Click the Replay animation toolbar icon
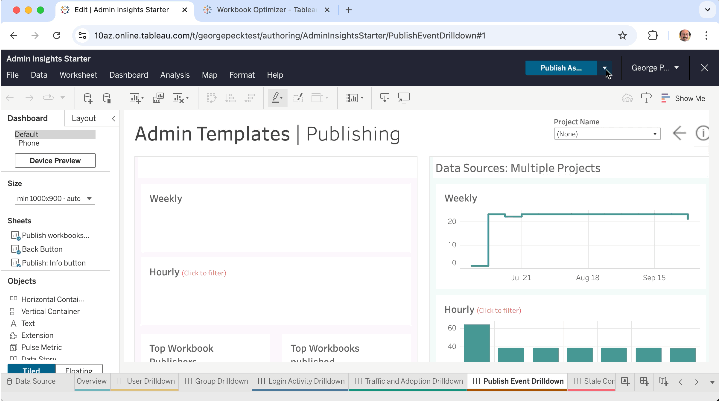Image resolution: width=720 pixels, height=402 pixels. 48,98
